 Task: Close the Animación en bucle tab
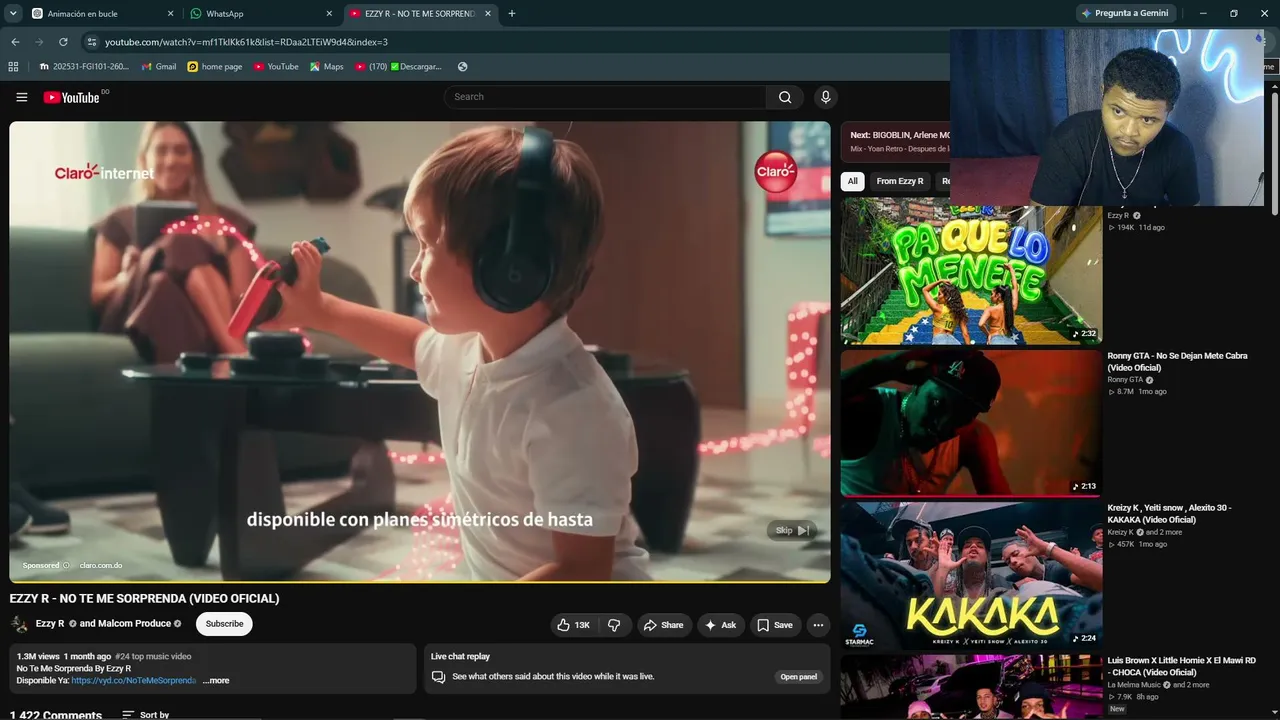click(170, 14)
